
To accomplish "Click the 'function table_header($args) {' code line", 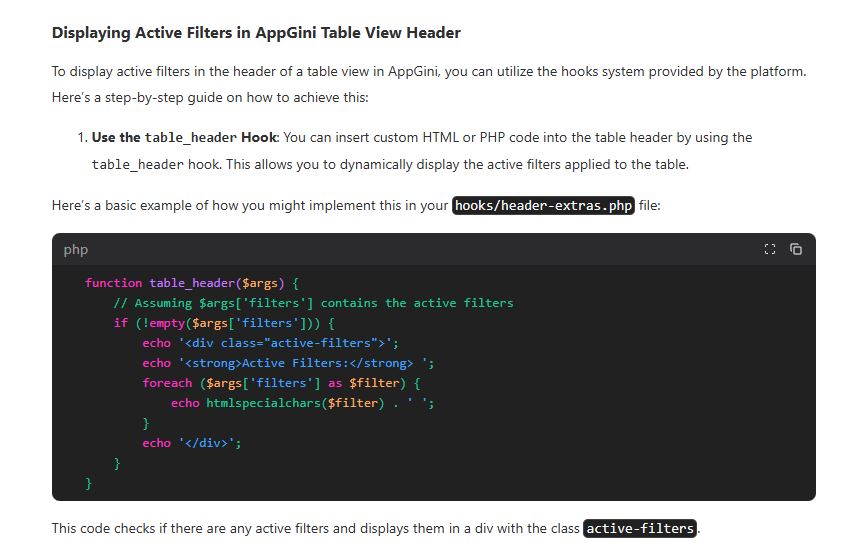I will 192,283.
